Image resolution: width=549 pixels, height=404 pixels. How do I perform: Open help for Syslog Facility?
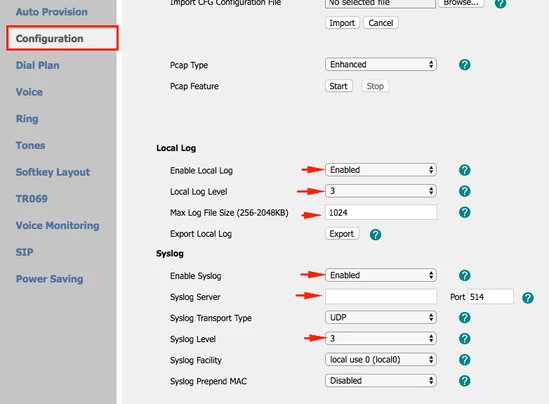pyautogui.click(x=464, y=360)
